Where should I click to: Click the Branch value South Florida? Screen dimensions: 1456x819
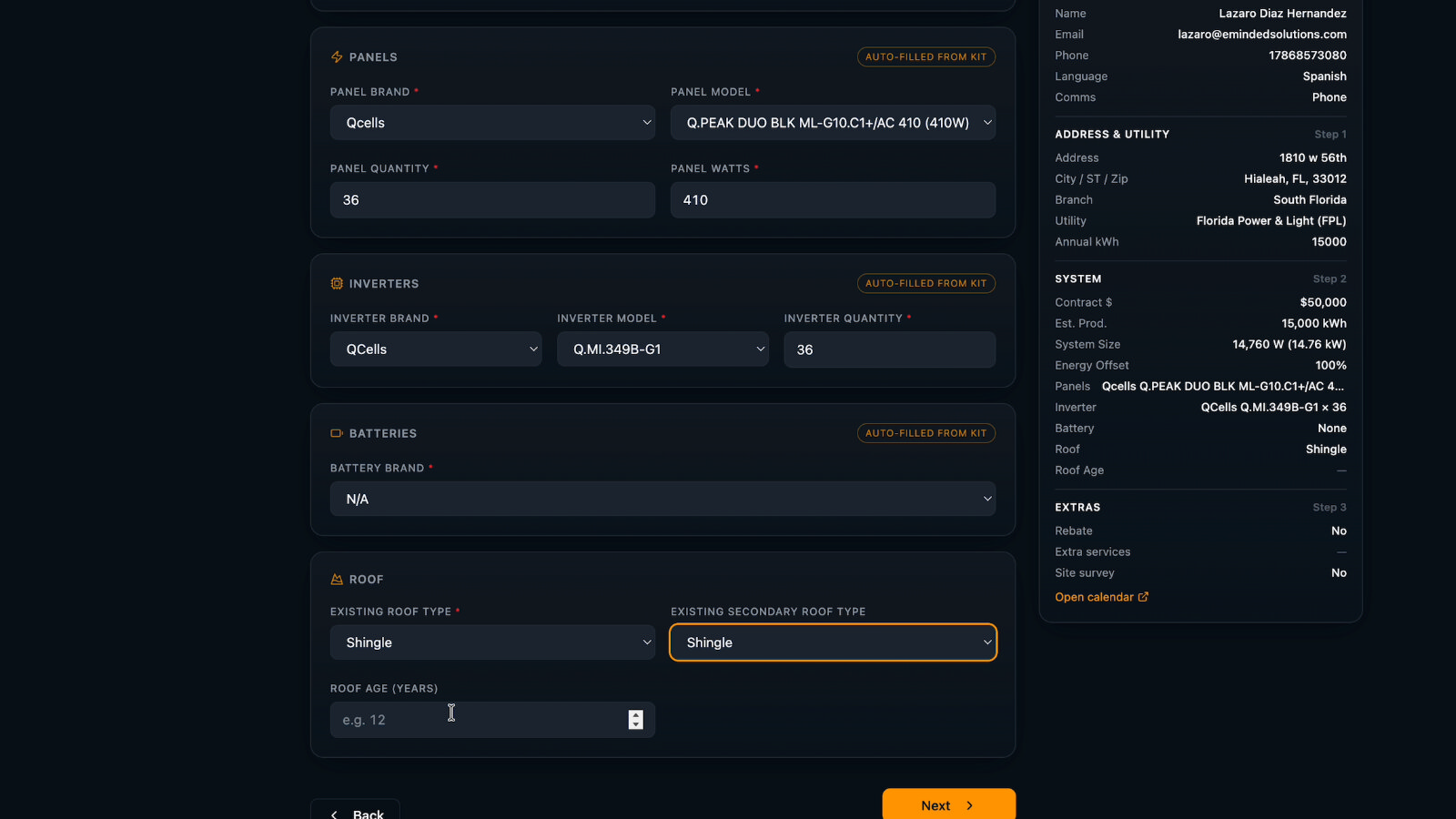[x=1309, y=200]
